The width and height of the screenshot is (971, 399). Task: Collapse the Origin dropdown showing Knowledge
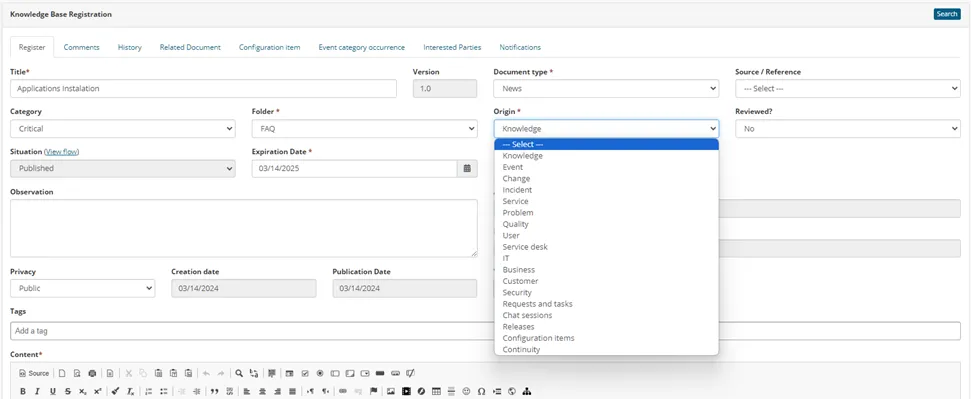point(606,129)
